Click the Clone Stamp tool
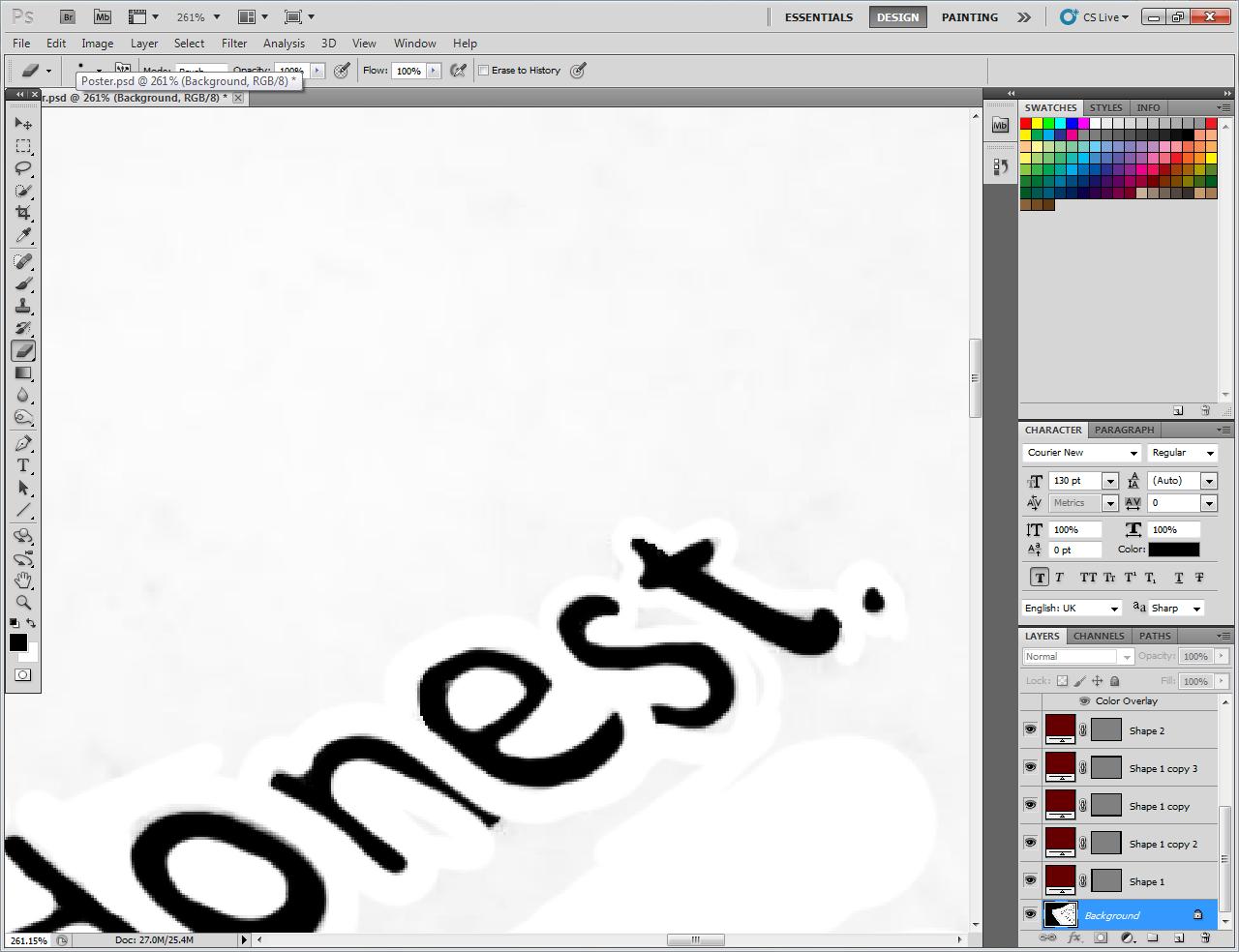Viewport: 1239px width, 952px height. tap(23, 306)
